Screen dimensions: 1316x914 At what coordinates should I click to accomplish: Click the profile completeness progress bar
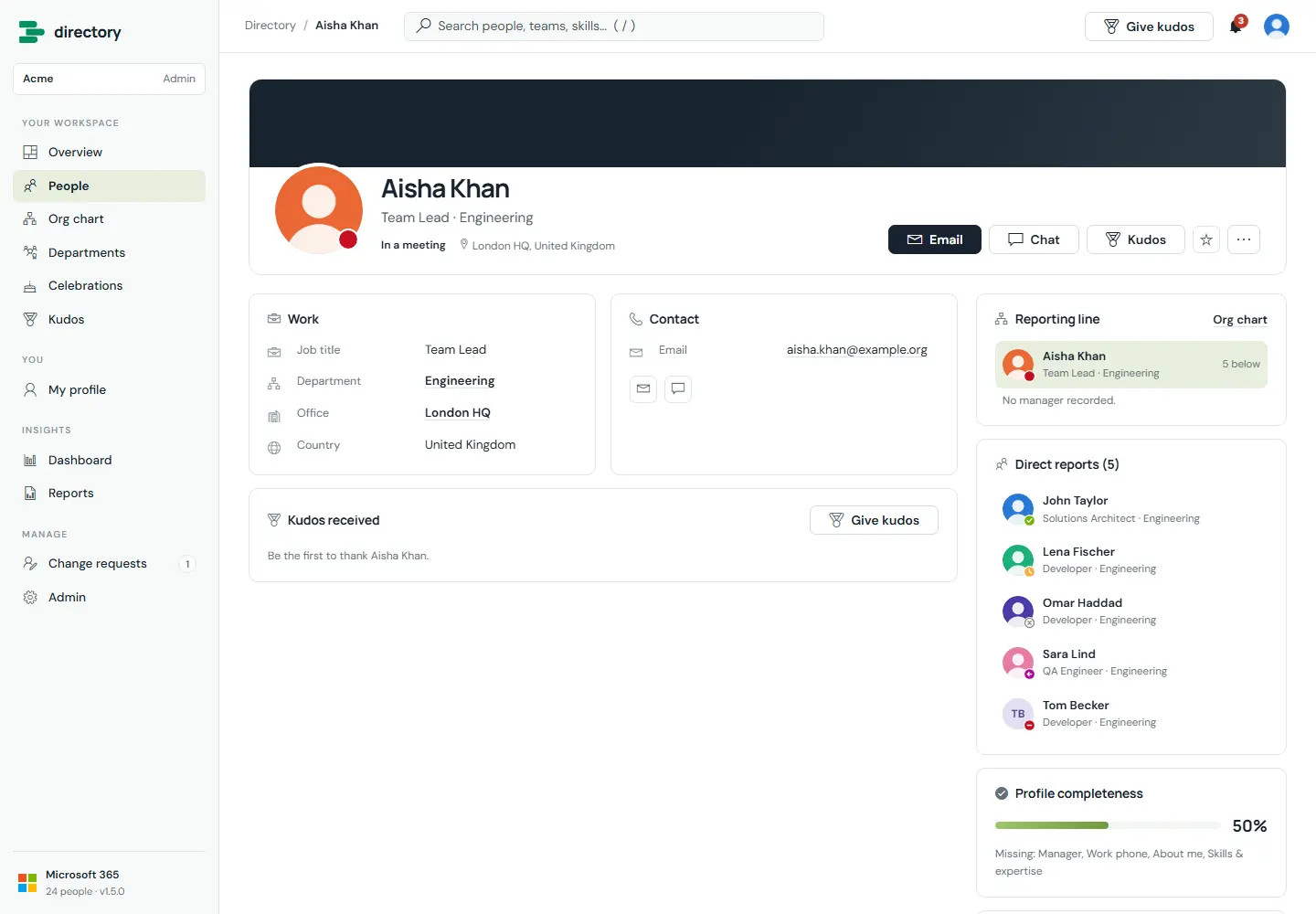click(1108, 825)
